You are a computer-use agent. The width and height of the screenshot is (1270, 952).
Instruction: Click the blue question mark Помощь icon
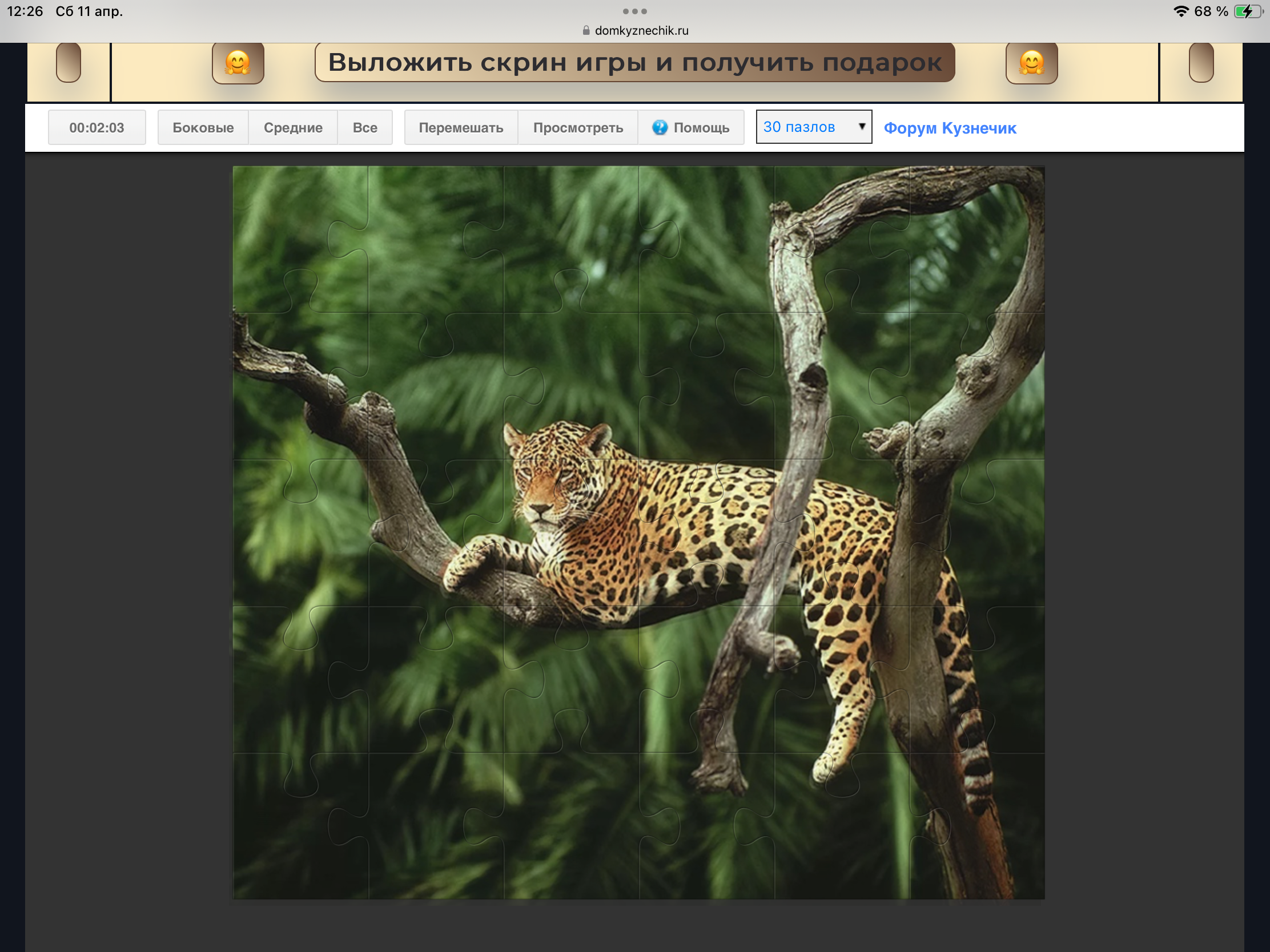[660, 127]
